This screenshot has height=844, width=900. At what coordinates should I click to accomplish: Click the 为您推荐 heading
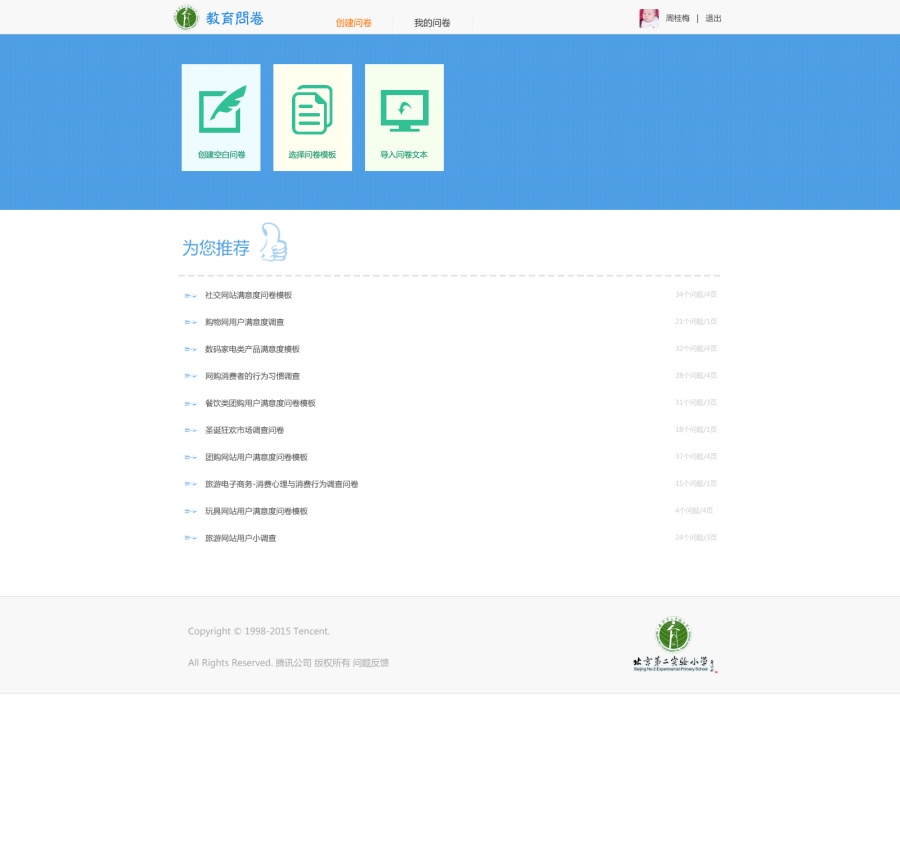(x=216, y=248)
